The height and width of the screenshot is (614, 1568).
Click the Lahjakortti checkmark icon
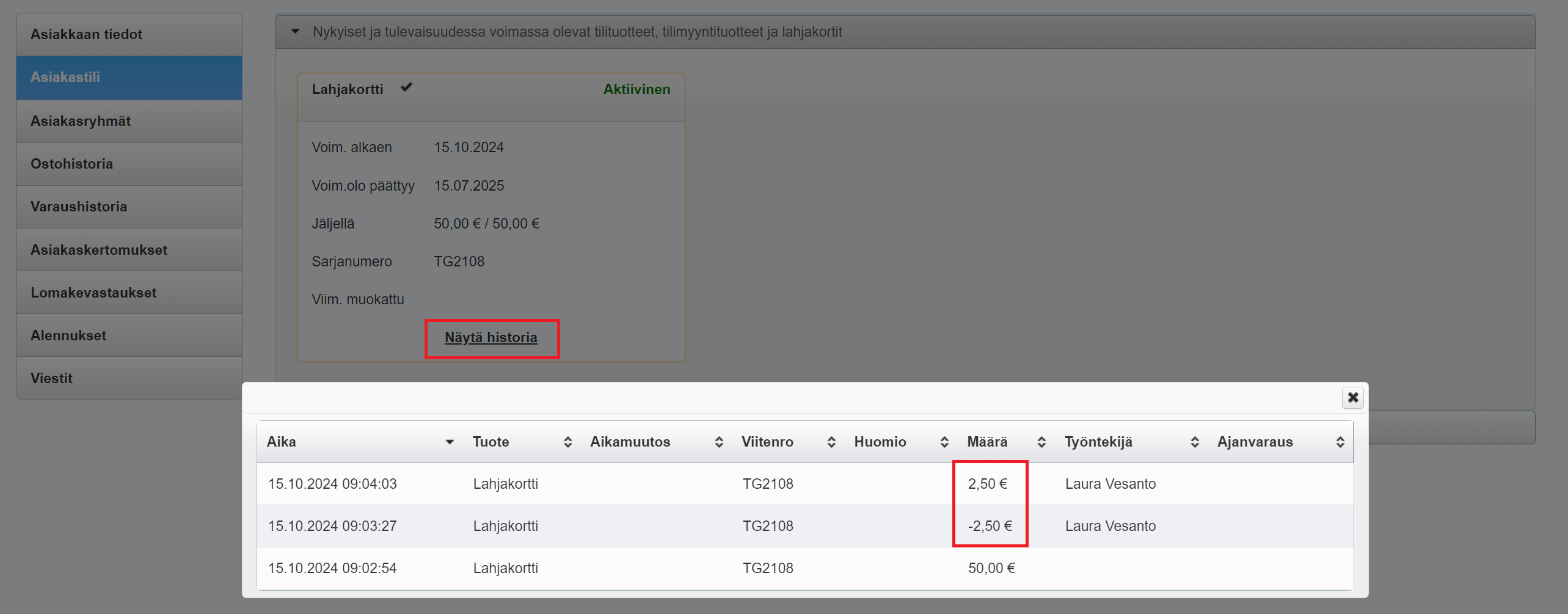click(406, 88)
